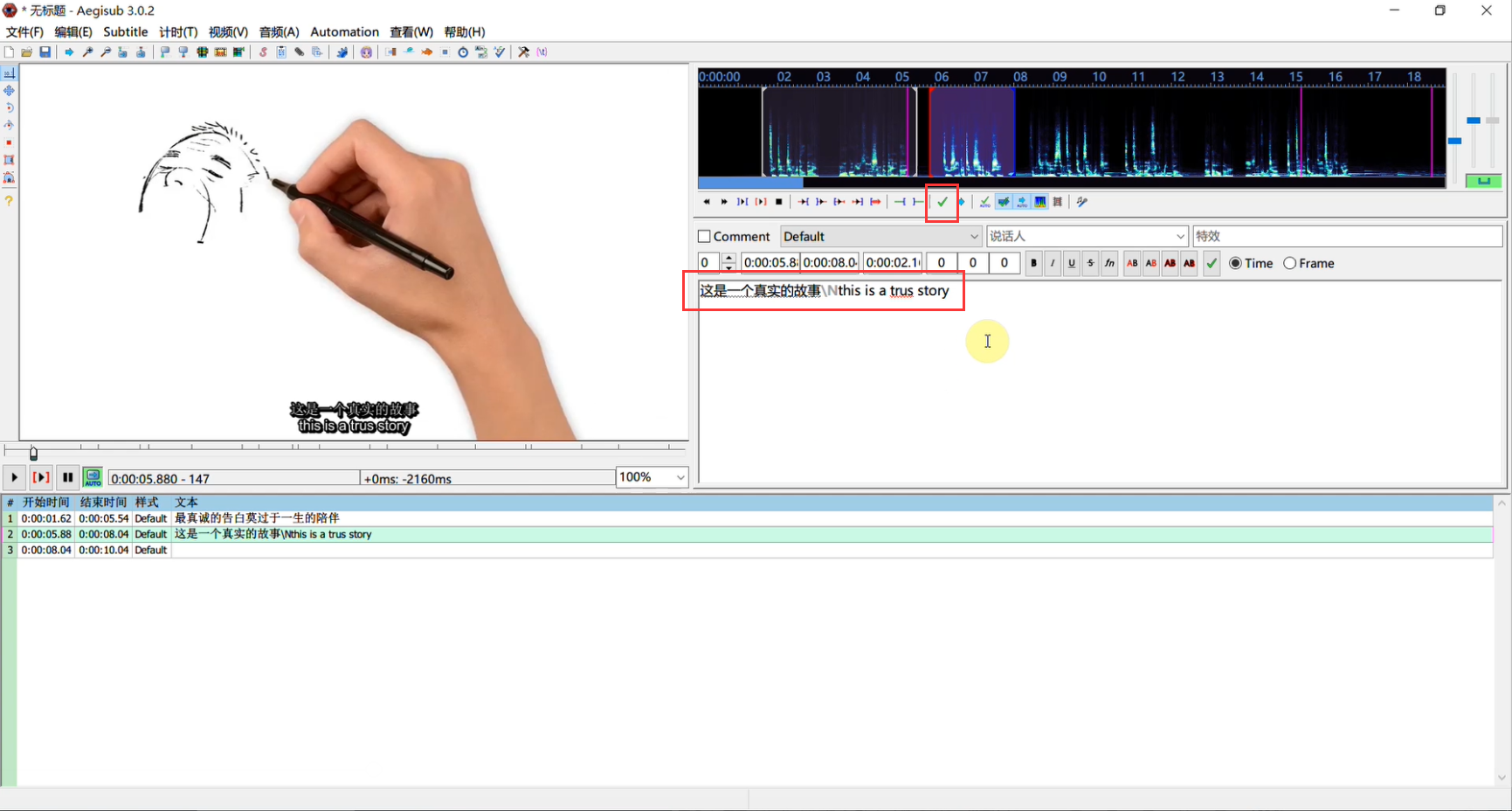Enable the Comment checkbox

click(x=704, y=237)
